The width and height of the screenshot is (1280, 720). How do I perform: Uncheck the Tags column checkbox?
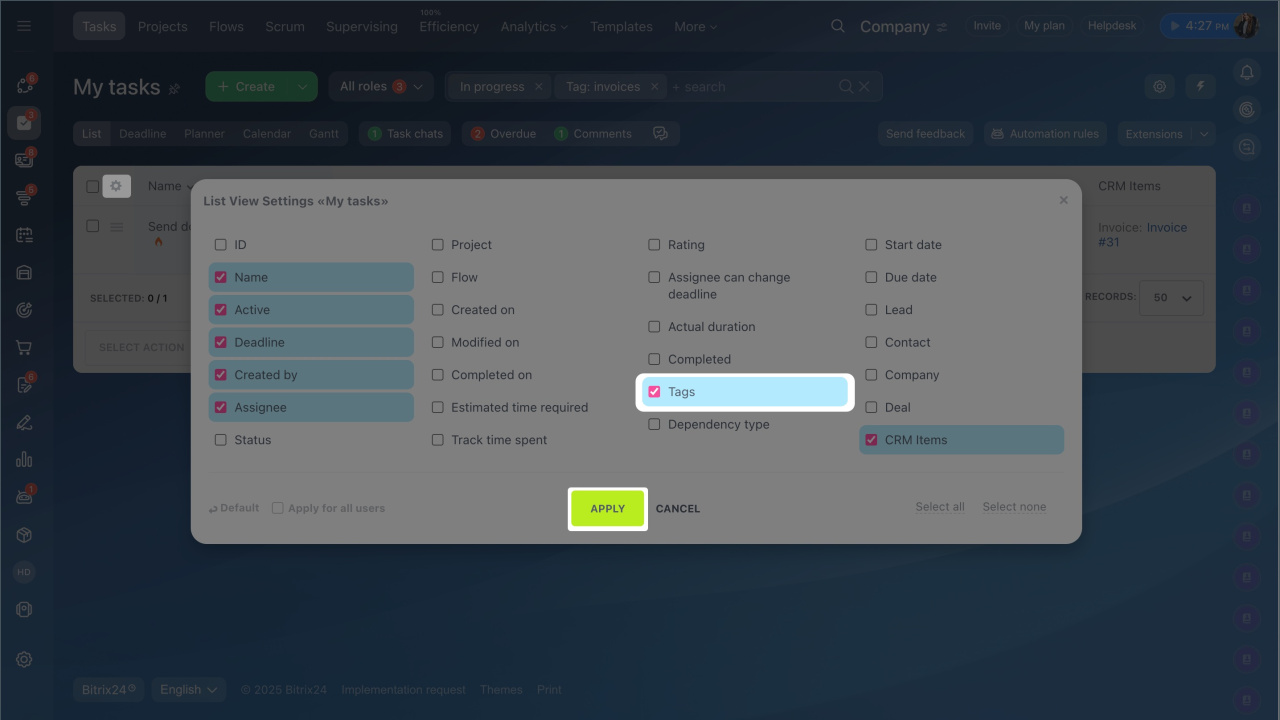pos(654,392)
